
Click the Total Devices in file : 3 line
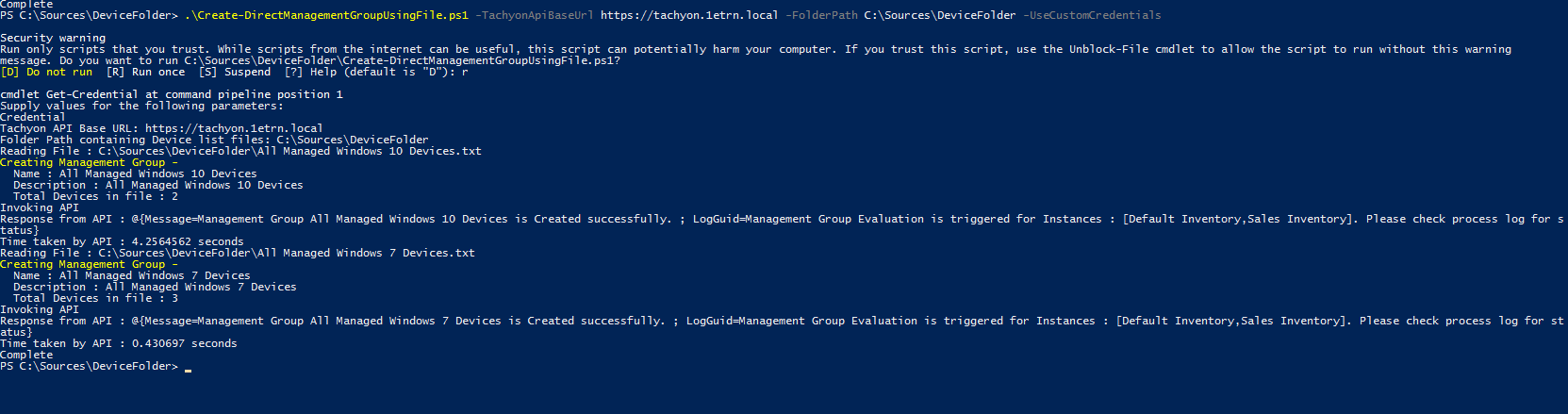[x=95, y=298]
